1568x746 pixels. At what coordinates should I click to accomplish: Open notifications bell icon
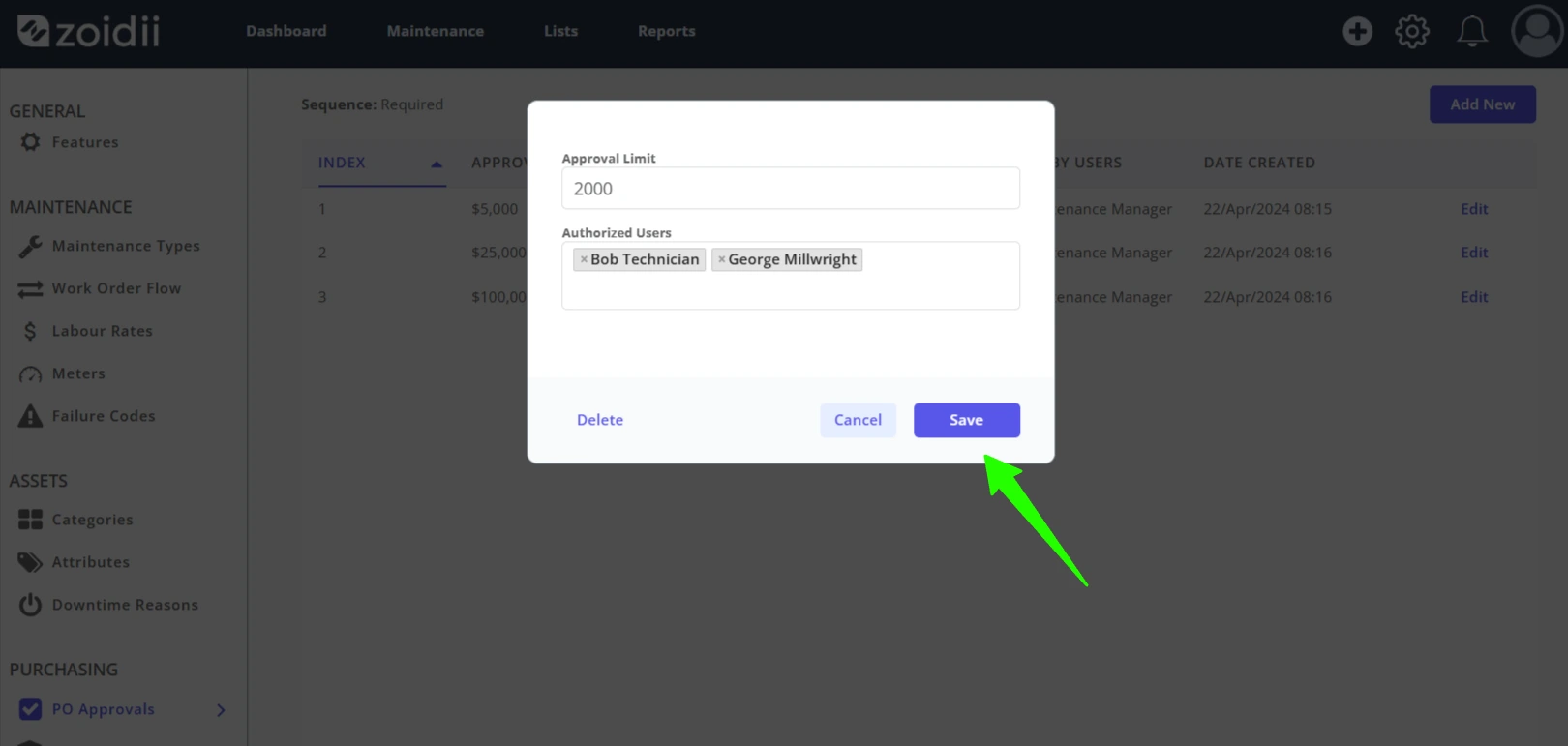point(1472,31)
